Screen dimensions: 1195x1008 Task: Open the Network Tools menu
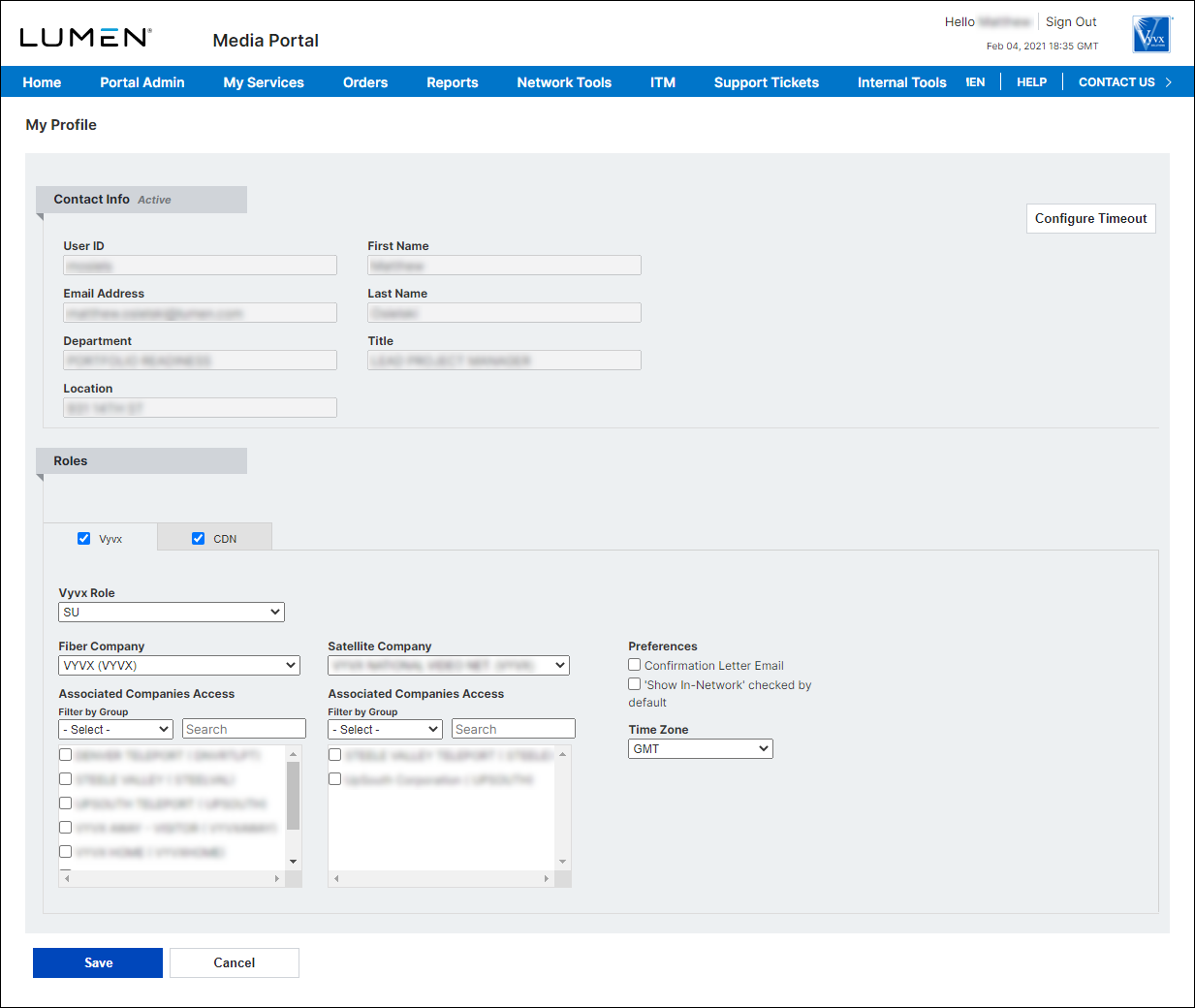pyautogui.click(x=564, y=82)
